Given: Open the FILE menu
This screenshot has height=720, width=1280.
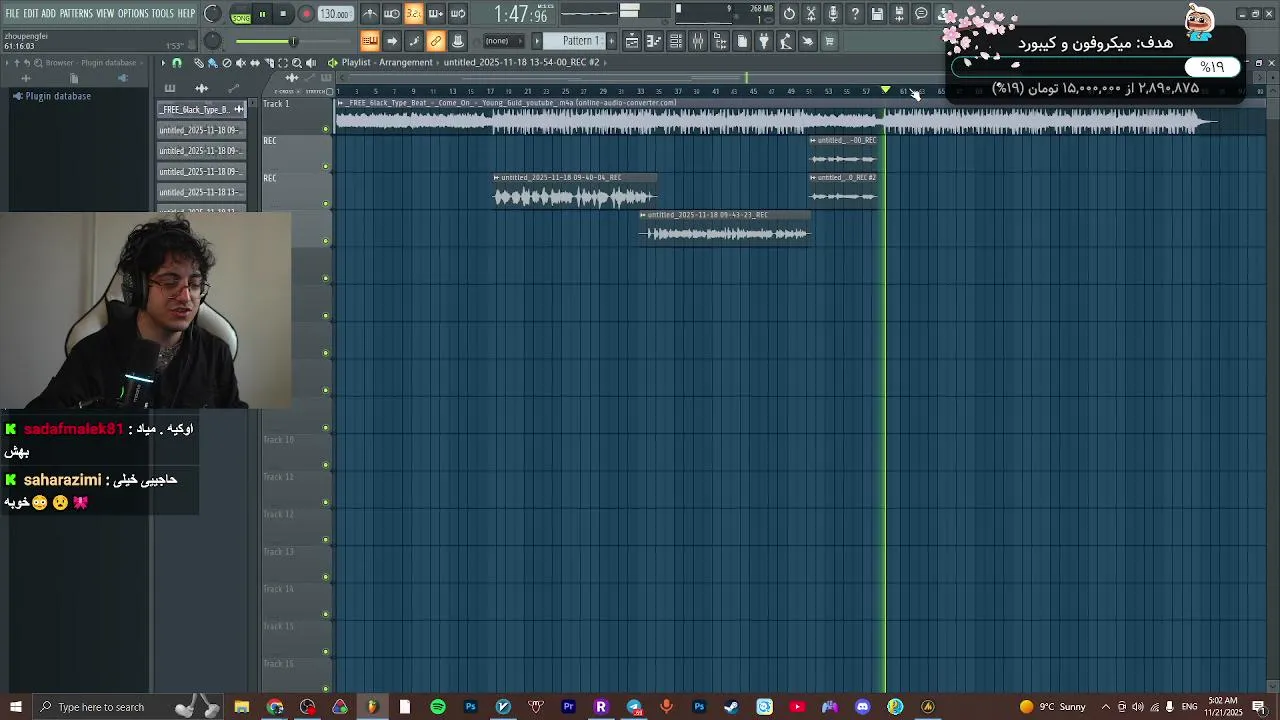Looking at the screenshot, I should coord(12,14).
